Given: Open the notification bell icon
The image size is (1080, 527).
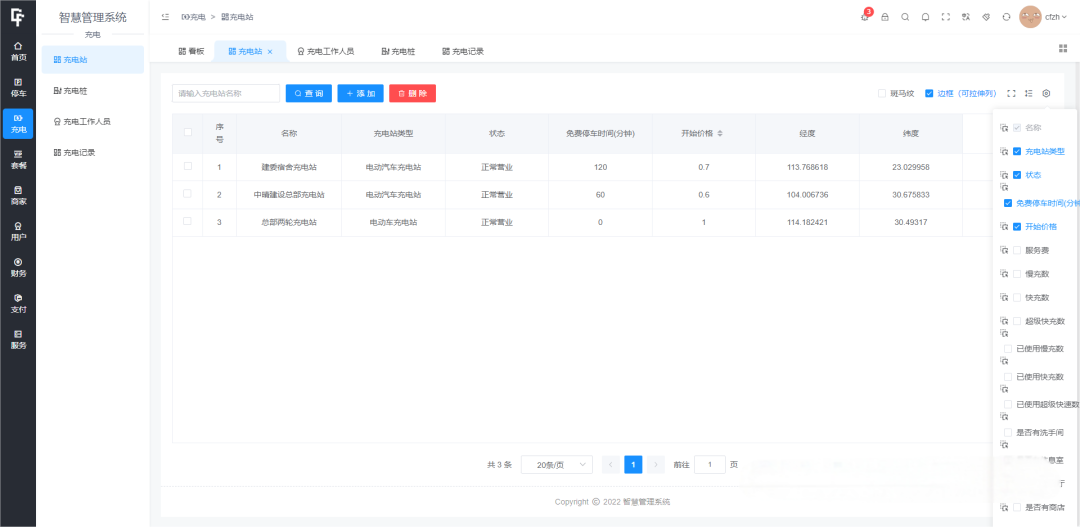Looking at the screenshot, I should (x=925, y=17).
